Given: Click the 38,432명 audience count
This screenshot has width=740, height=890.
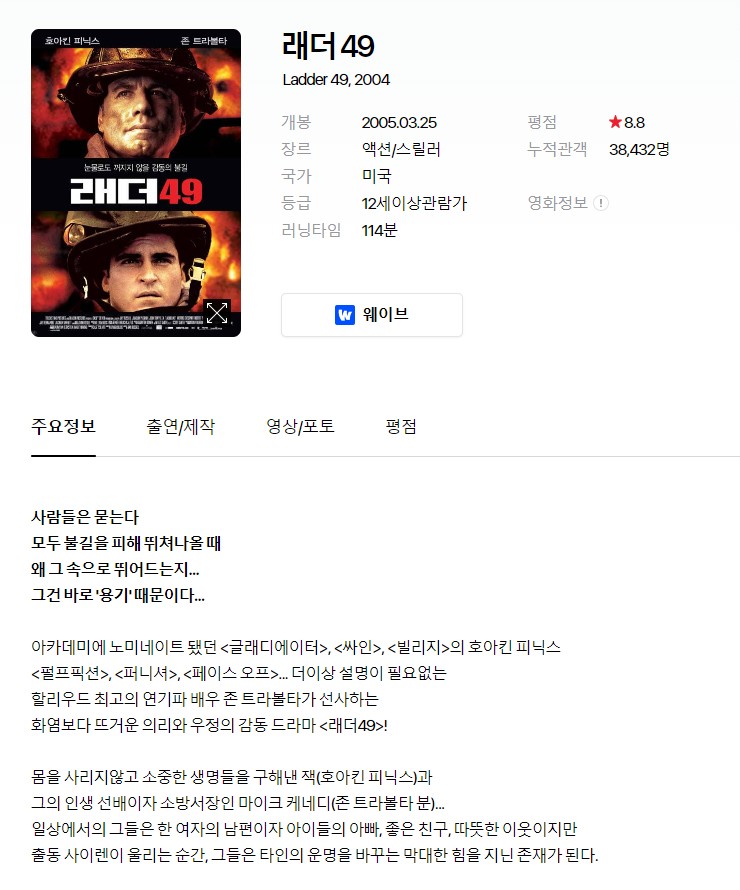Looking at the screenshot, I should (x=639, y=149).
